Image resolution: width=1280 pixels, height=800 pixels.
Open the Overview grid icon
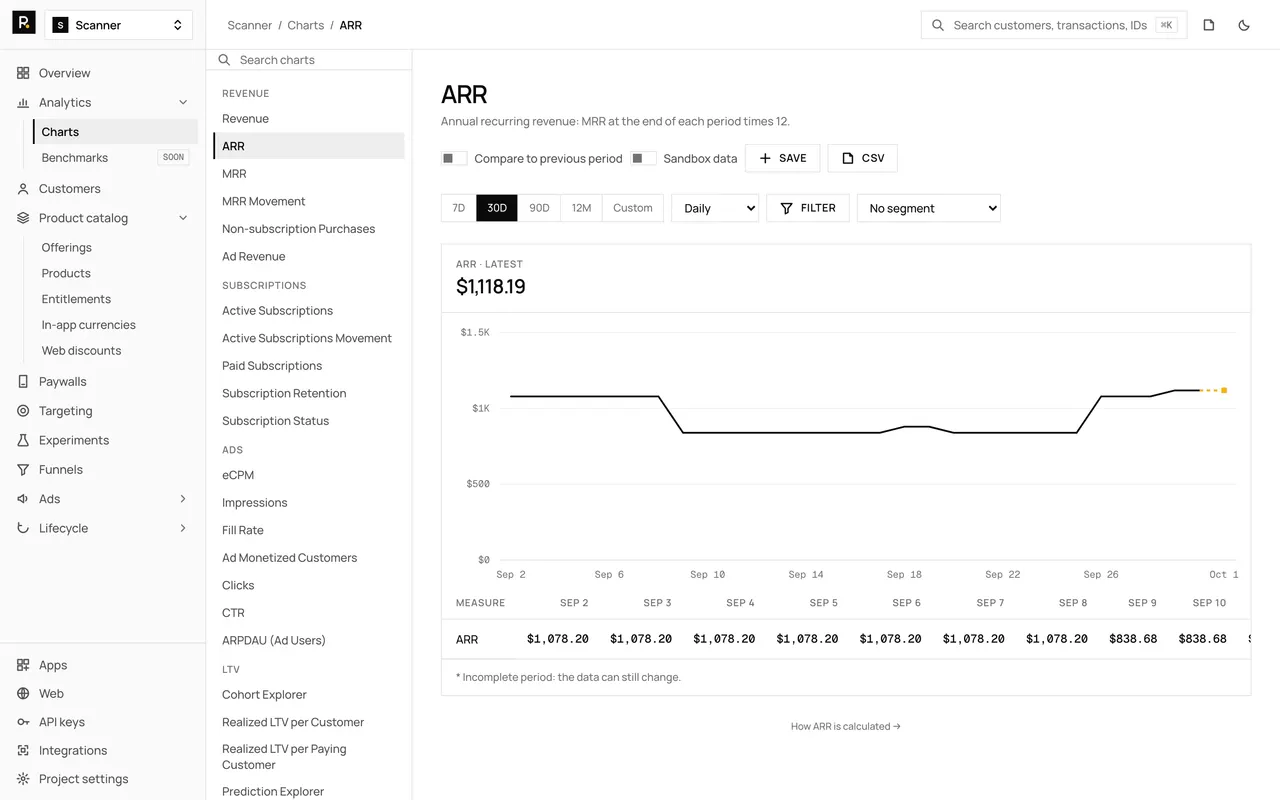point(23,73)
